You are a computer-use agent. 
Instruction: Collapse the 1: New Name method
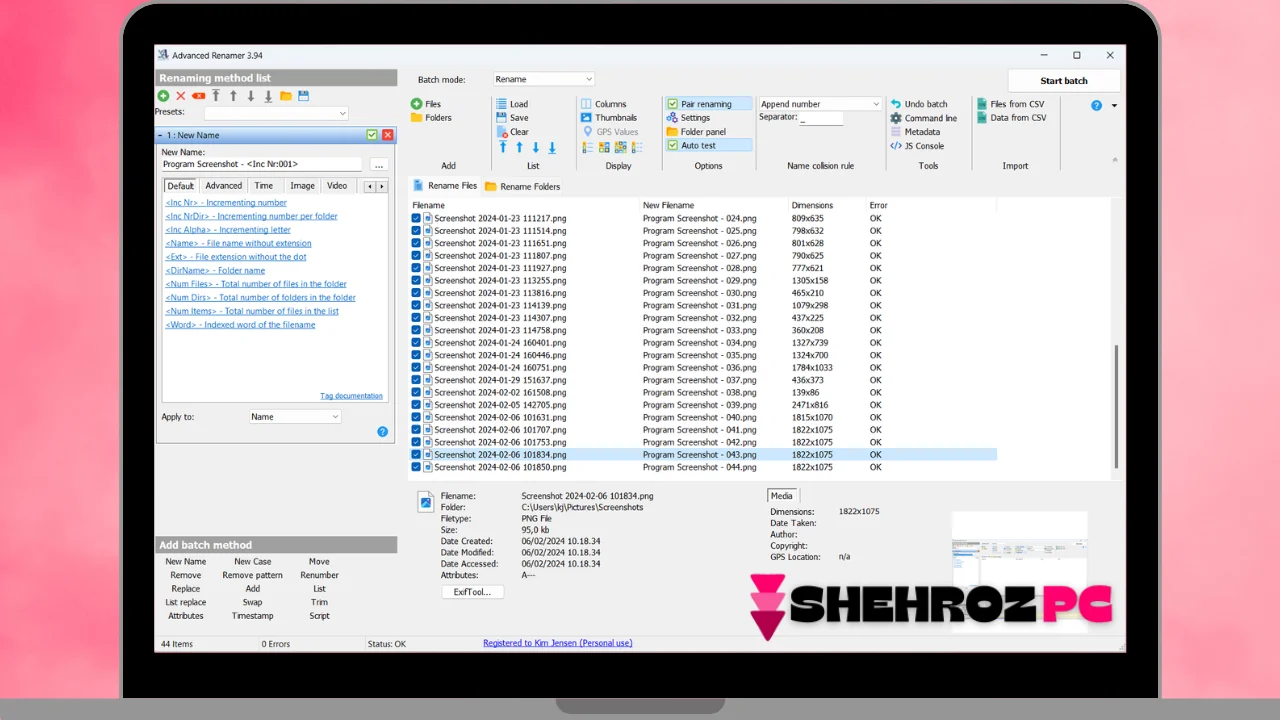(x=160, y=135)
